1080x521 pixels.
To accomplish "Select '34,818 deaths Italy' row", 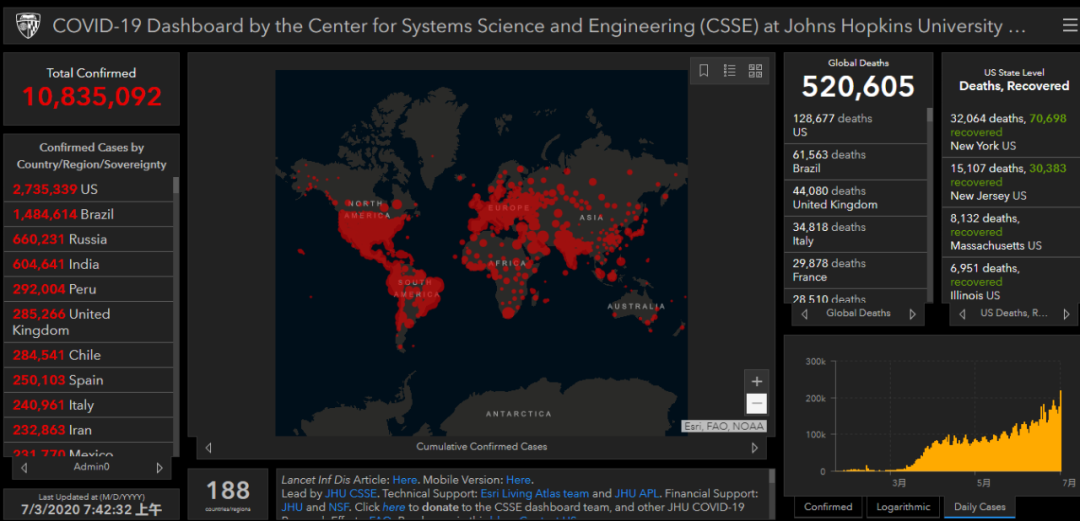I will 855,234.
